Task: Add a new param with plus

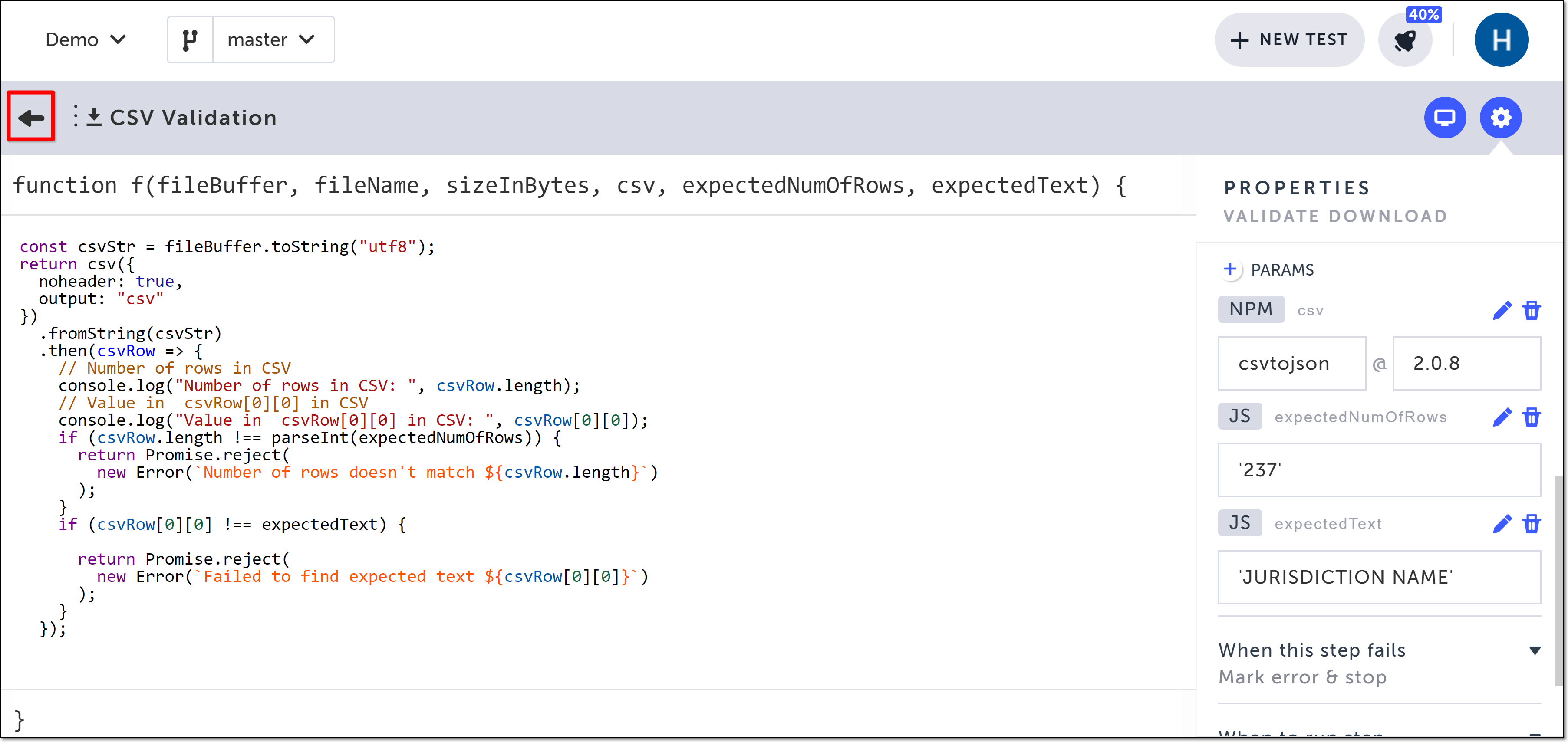Action: pos(1230,269)
